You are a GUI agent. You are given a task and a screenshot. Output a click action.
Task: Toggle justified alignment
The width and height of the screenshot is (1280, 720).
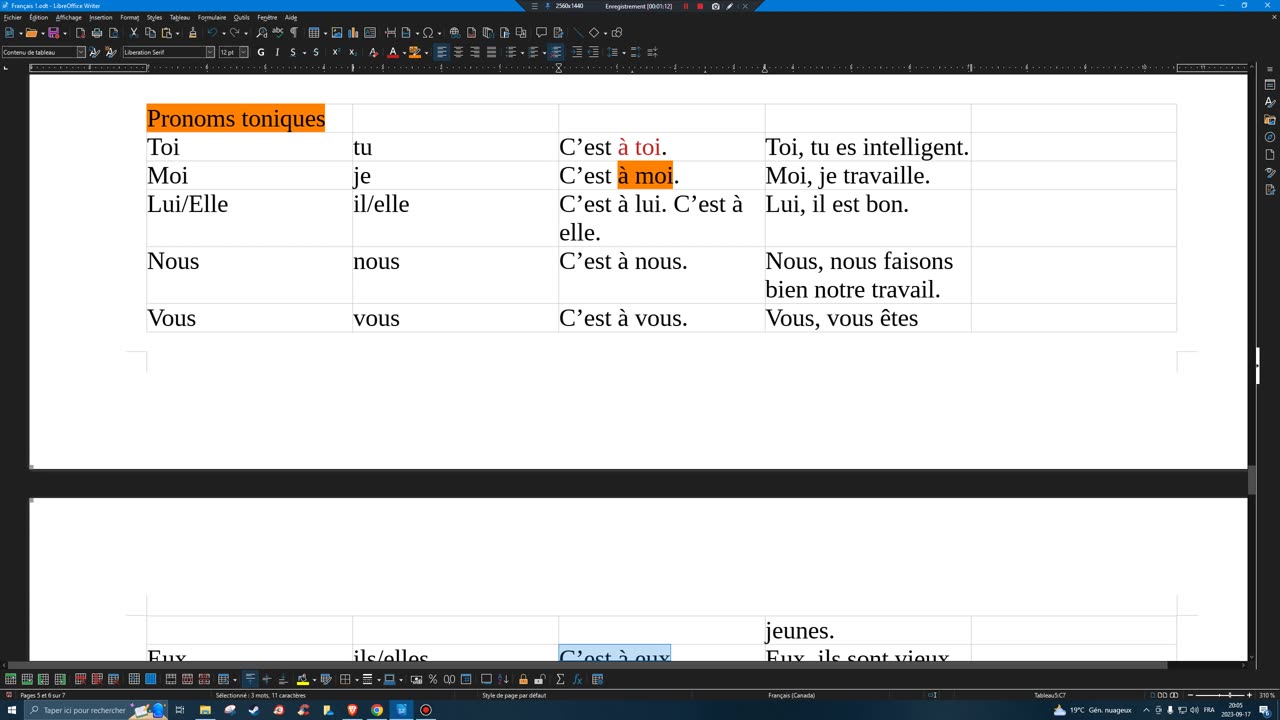coord(491,52)
